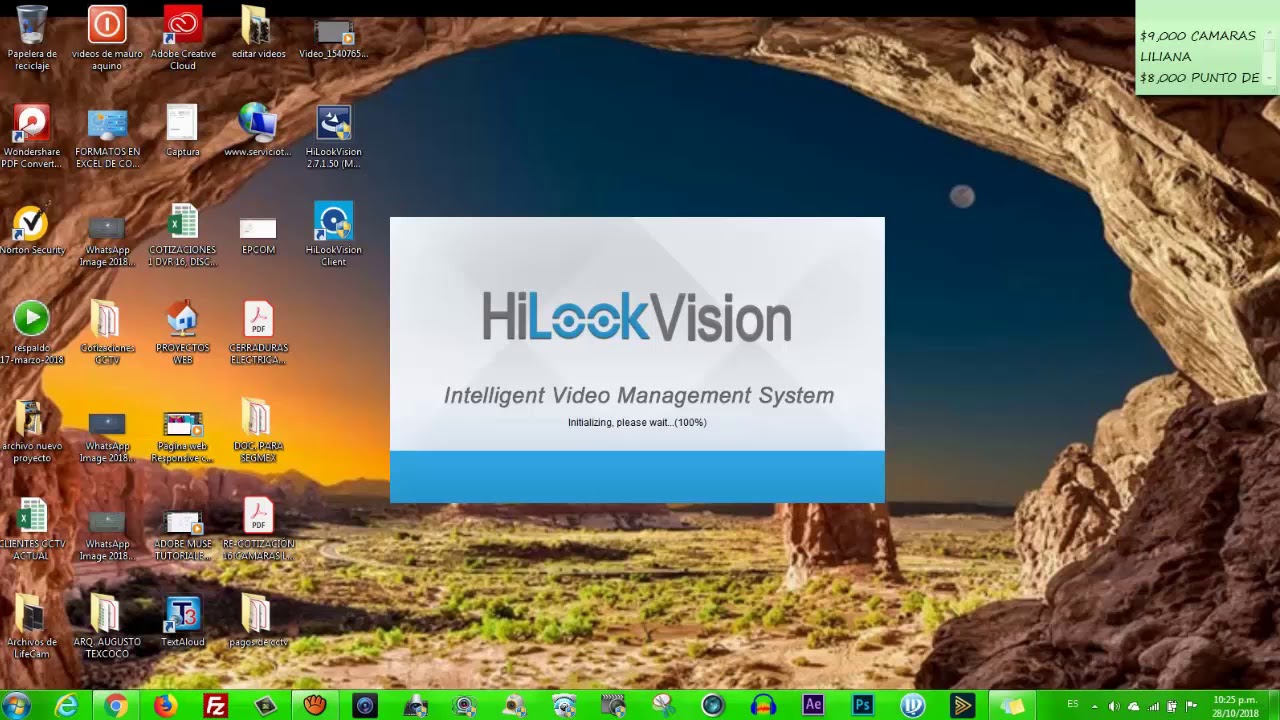1280x720 pixels.
Task: Open the Archivos de LifeCam folder
Action: point(32,626)
